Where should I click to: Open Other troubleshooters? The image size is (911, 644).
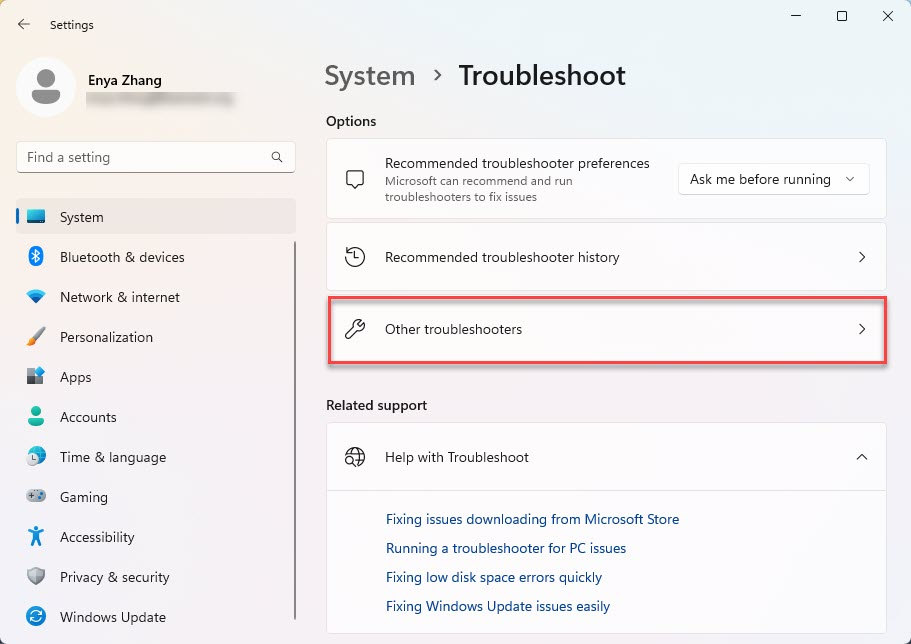(606, 329)
